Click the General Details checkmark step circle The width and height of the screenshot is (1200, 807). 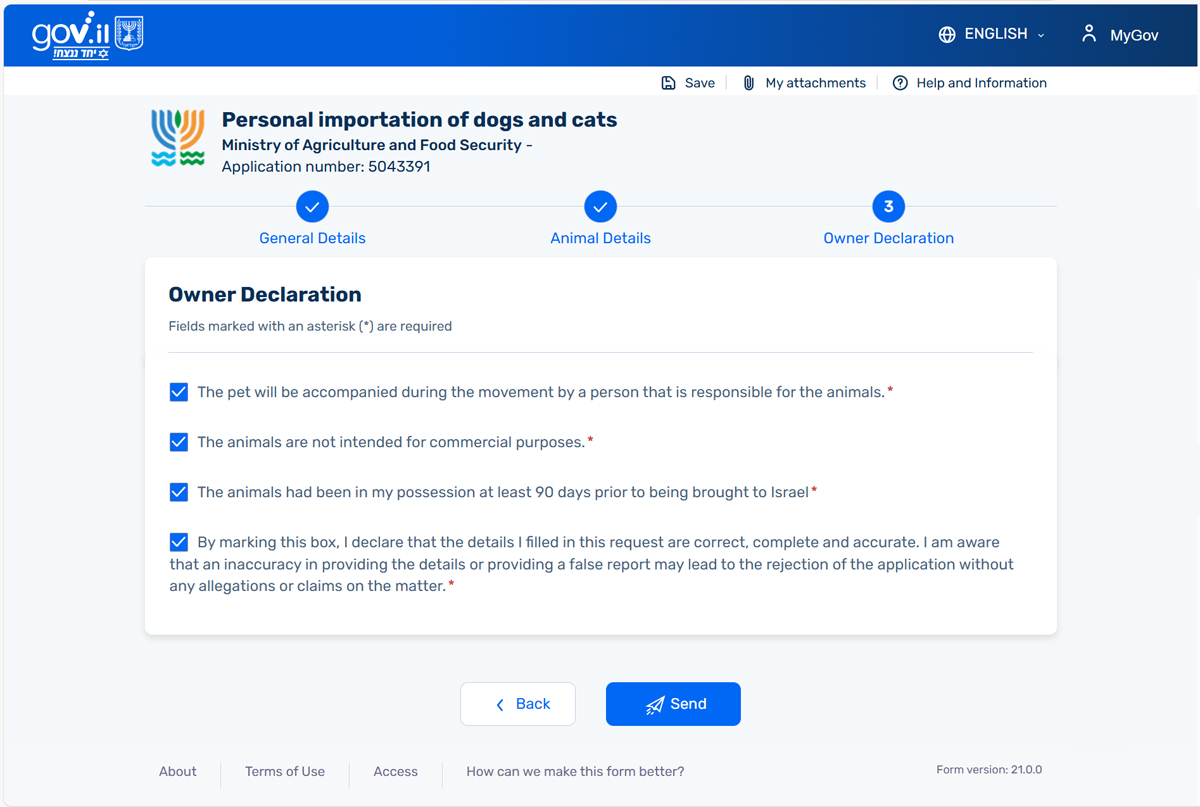(312, 207)
